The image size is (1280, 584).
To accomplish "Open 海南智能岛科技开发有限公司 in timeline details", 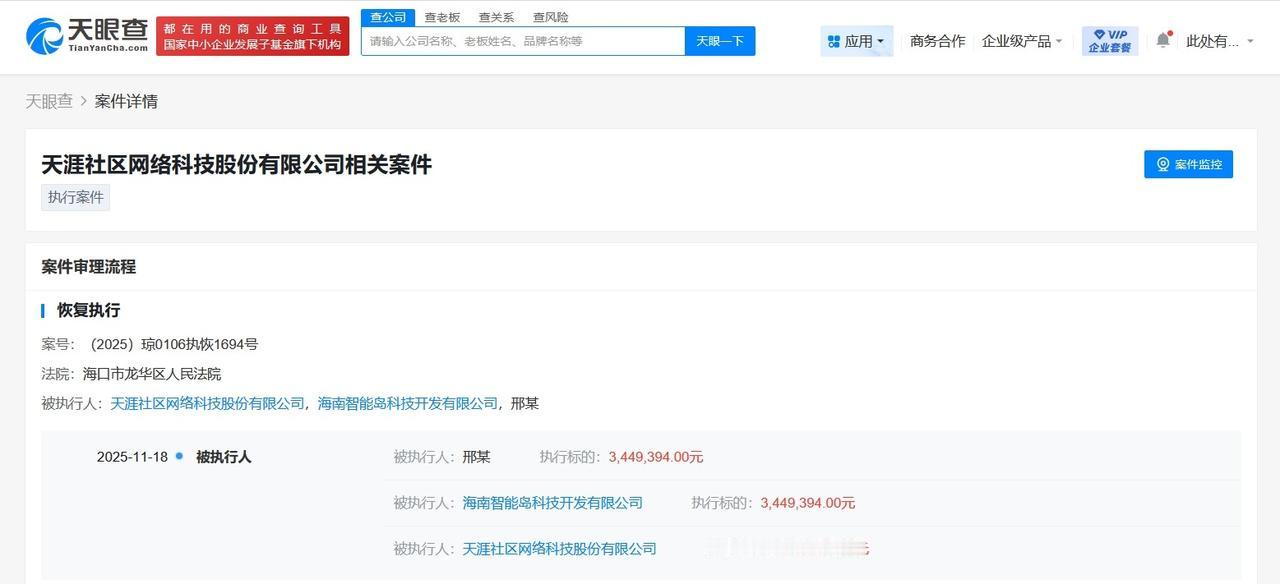I will (x=553, y=503).
